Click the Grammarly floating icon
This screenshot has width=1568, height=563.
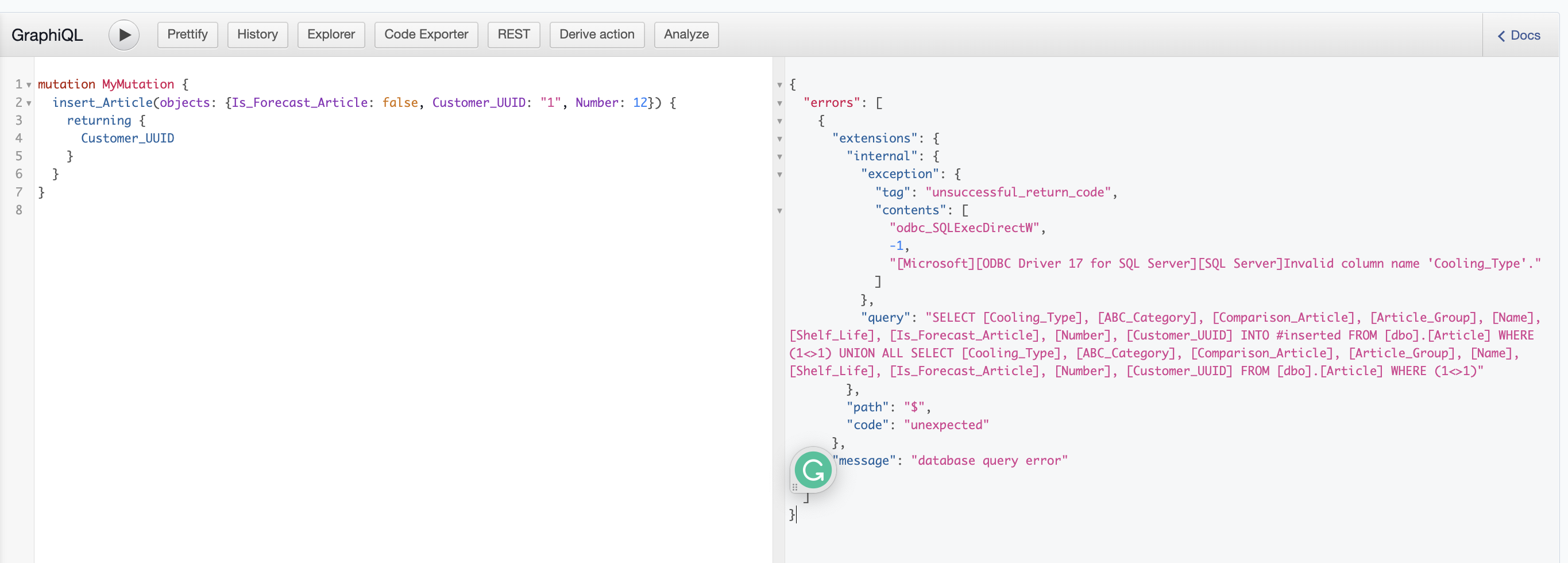813,470
